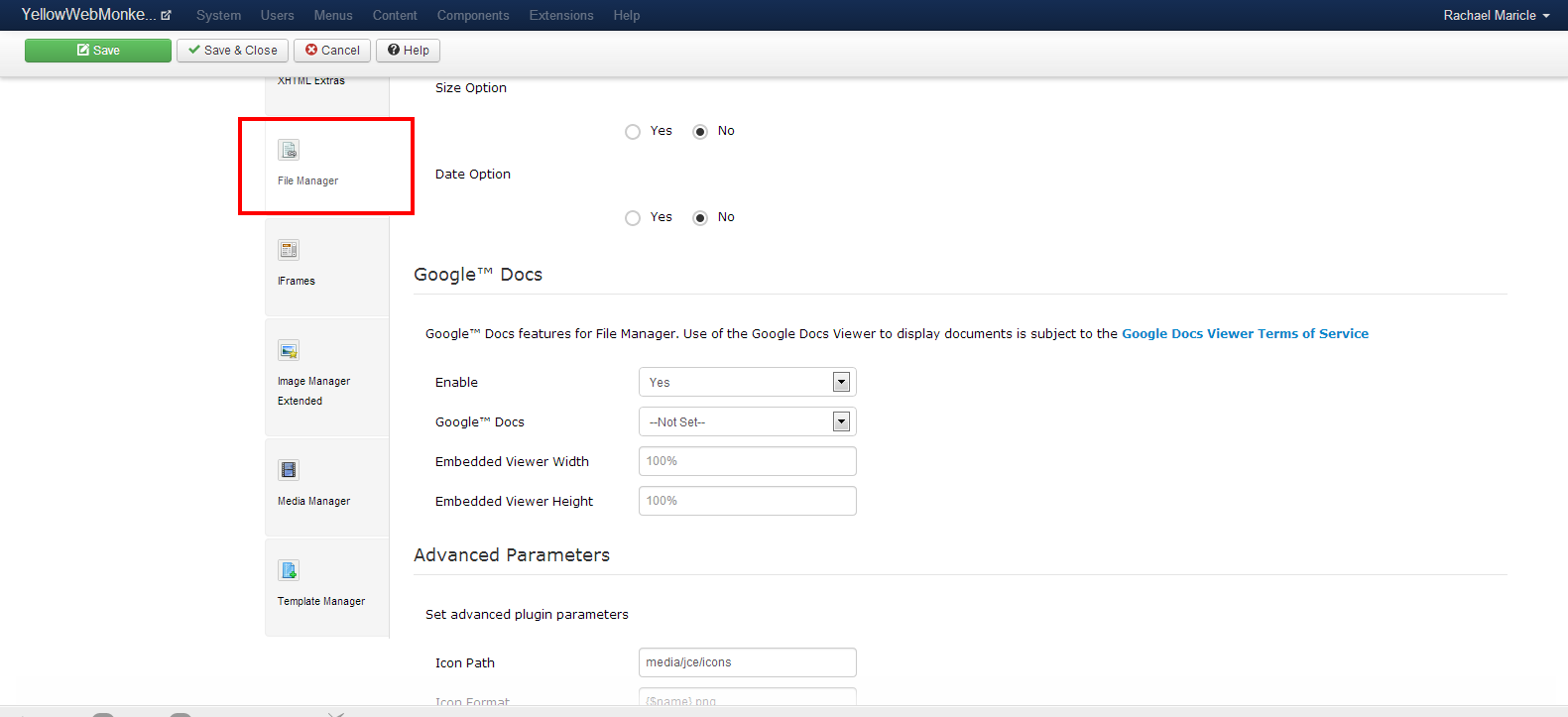The width and height of the screenshot is (1568, 717).
Task: Click the external link icon beside YellowWebMonke
Action: [166, 15]
